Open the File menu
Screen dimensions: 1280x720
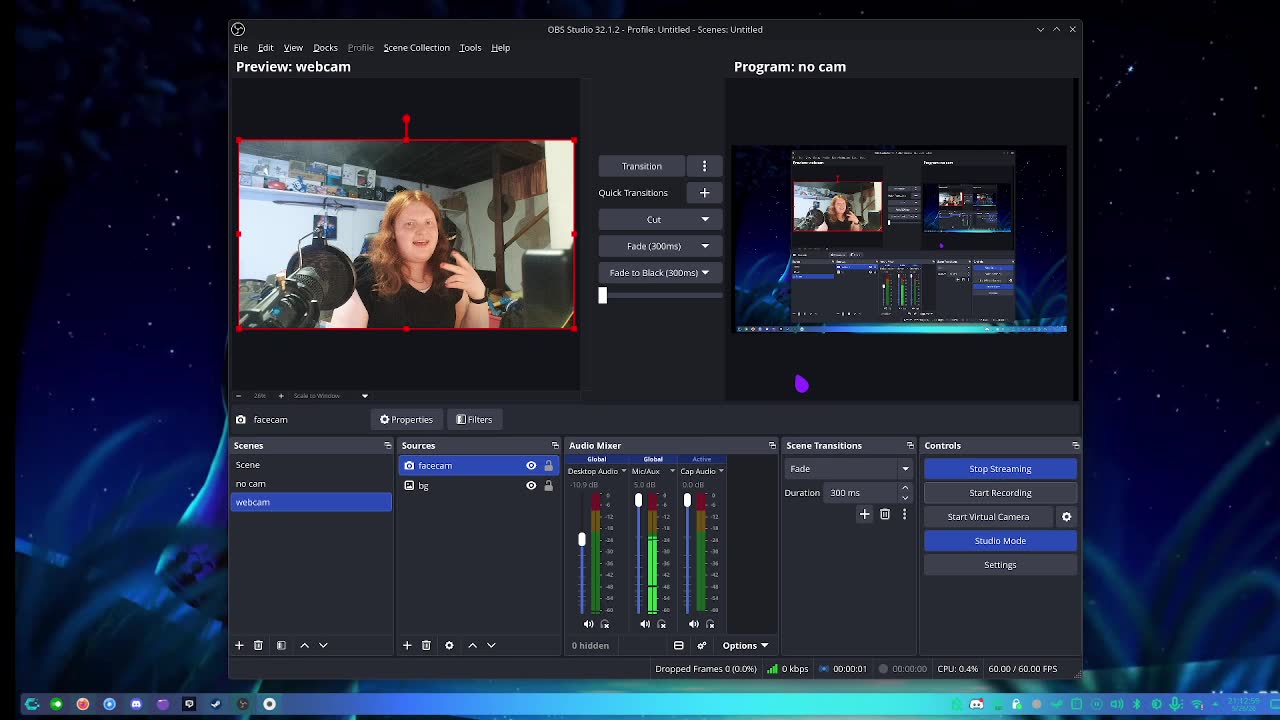241,48
